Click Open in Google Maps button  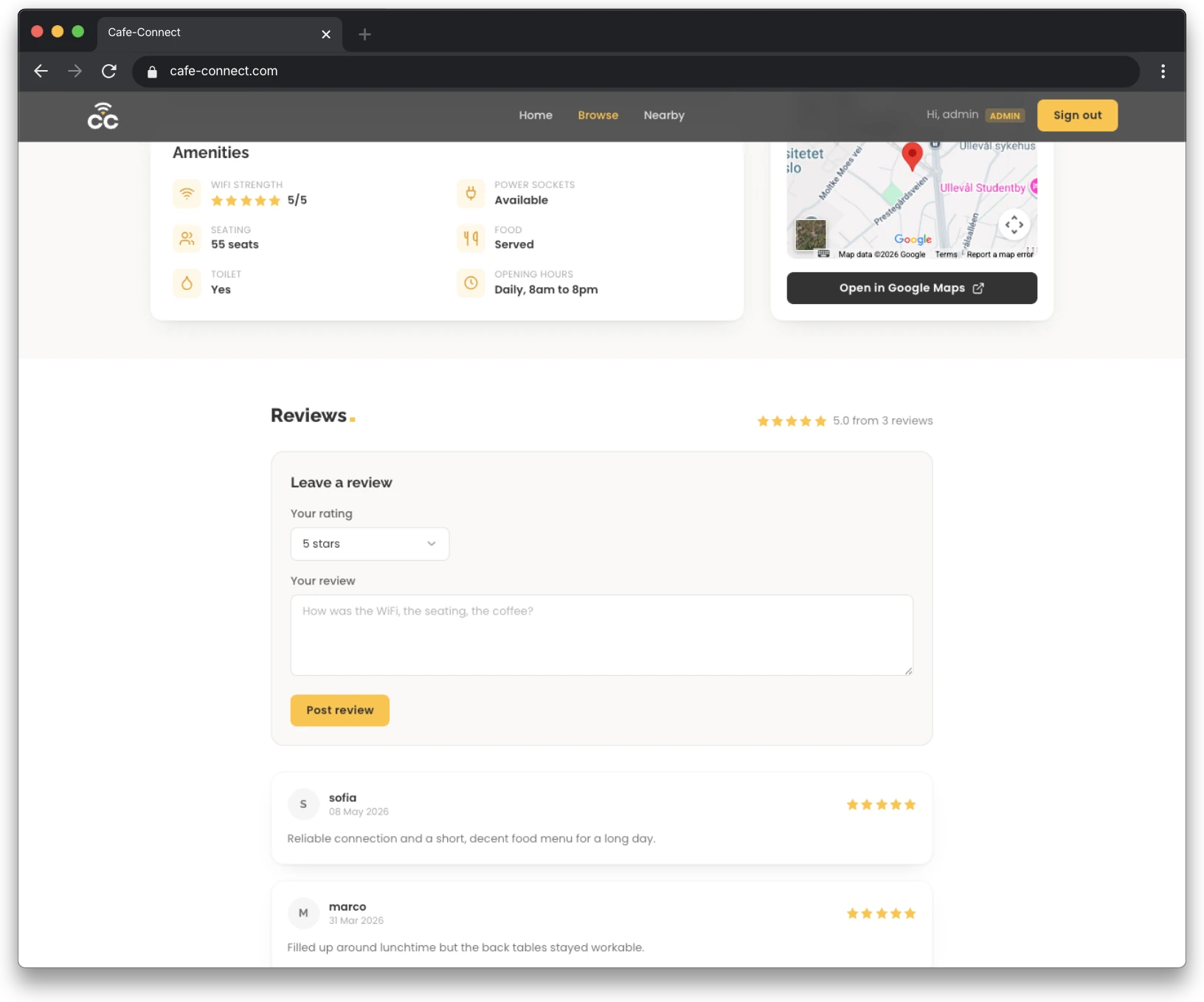point(912,288)
